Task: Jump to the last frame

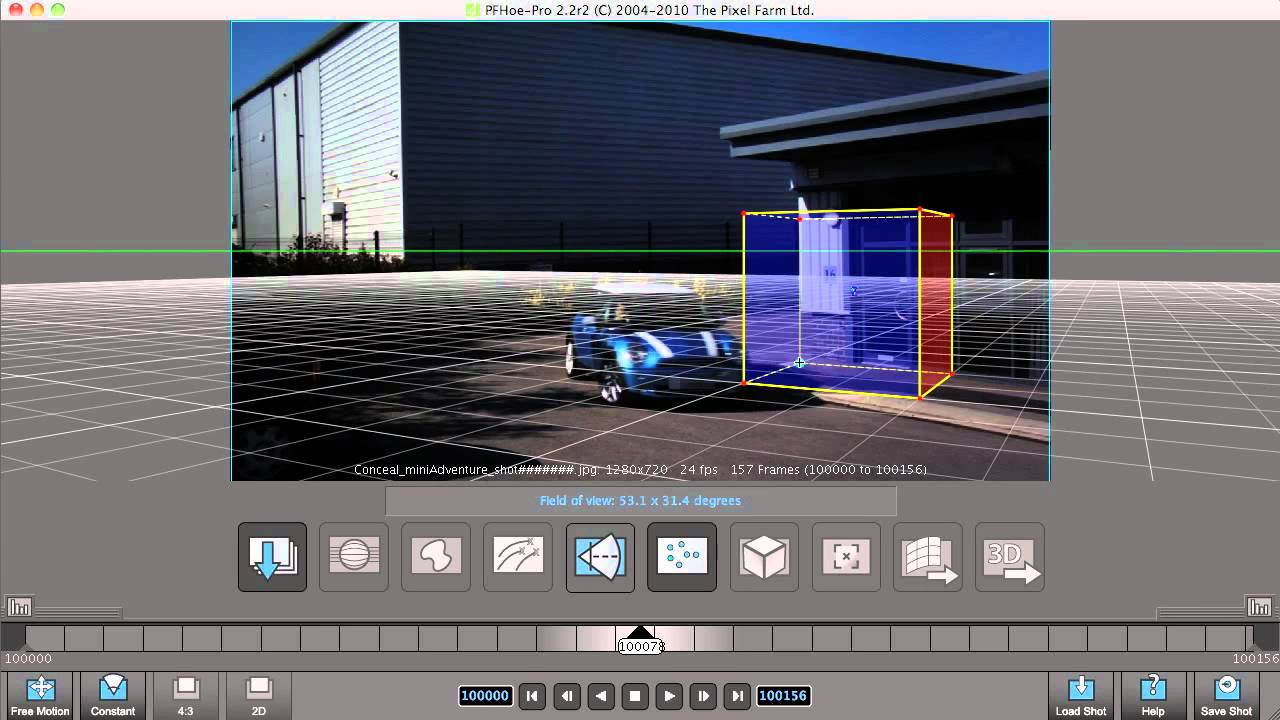Action: [x=738, y=696]
